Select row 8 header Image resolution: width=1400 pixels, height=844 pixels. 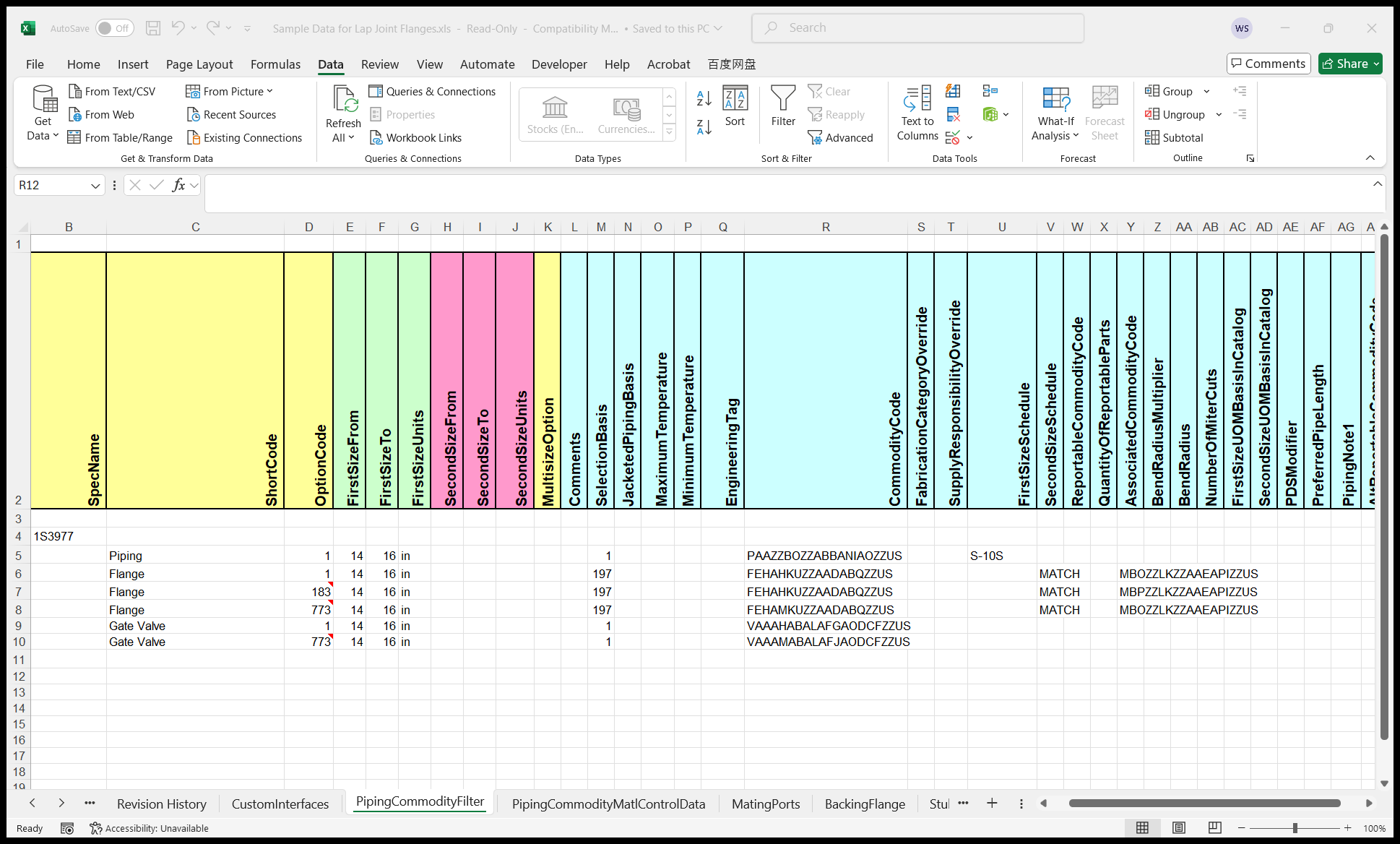pyautogui.click(x=18, y=610)
